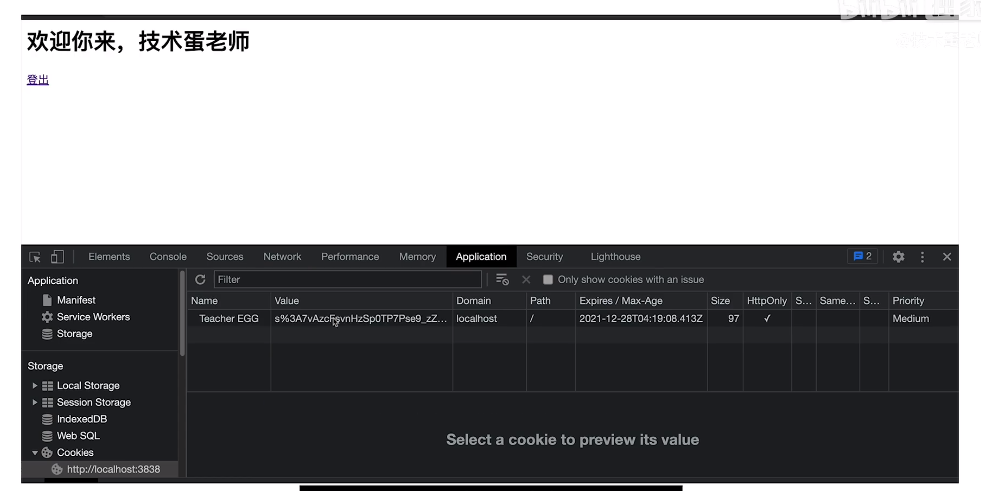Sort cookies by Value column header
The width and height of the screenshot is (981, 491).
coord(362,301)
